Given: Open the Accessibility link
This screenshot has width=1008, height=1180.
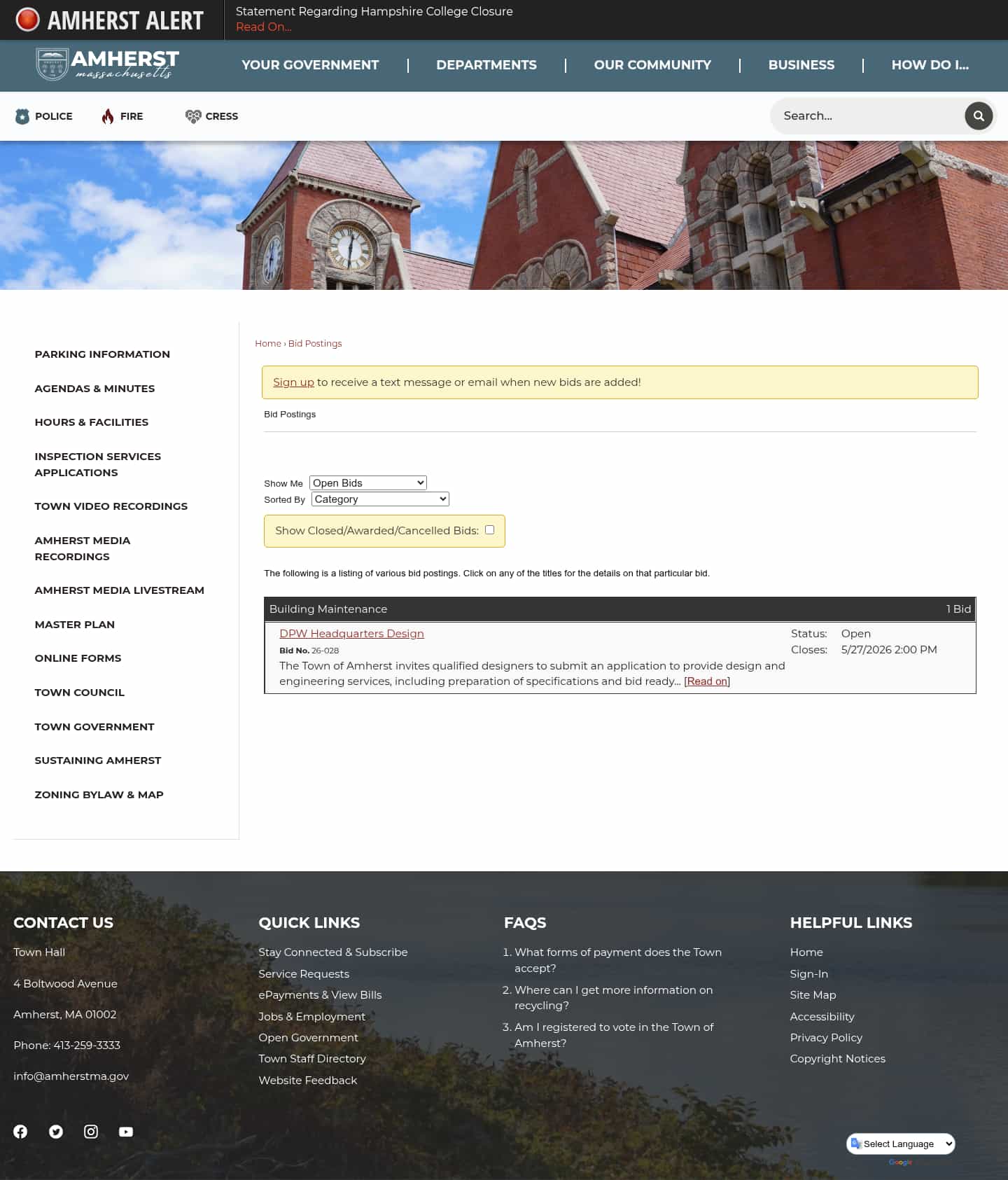Looking at the screenshot, I should coord(822,1017).
